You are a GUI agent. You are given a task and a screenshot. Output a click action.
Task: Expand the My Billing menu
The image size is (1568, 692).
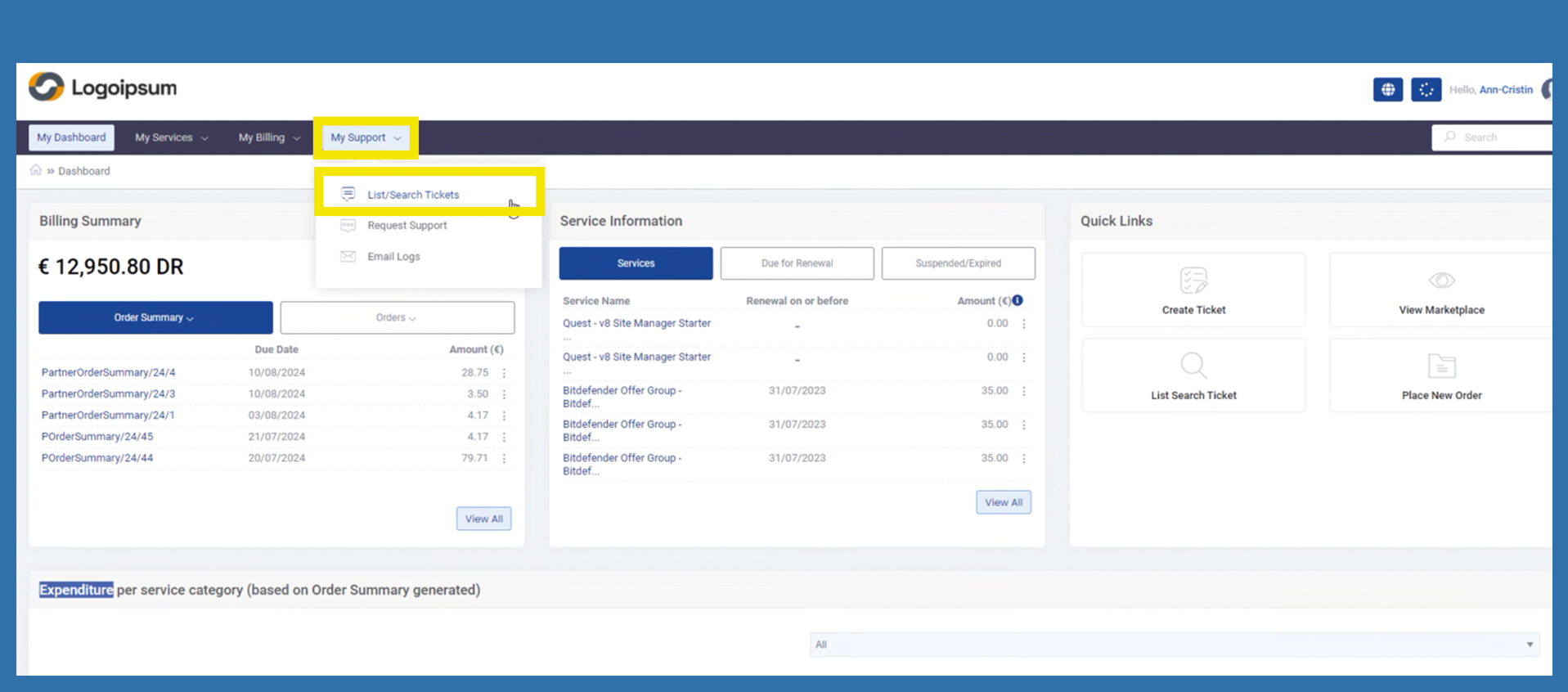click(269, 137)
